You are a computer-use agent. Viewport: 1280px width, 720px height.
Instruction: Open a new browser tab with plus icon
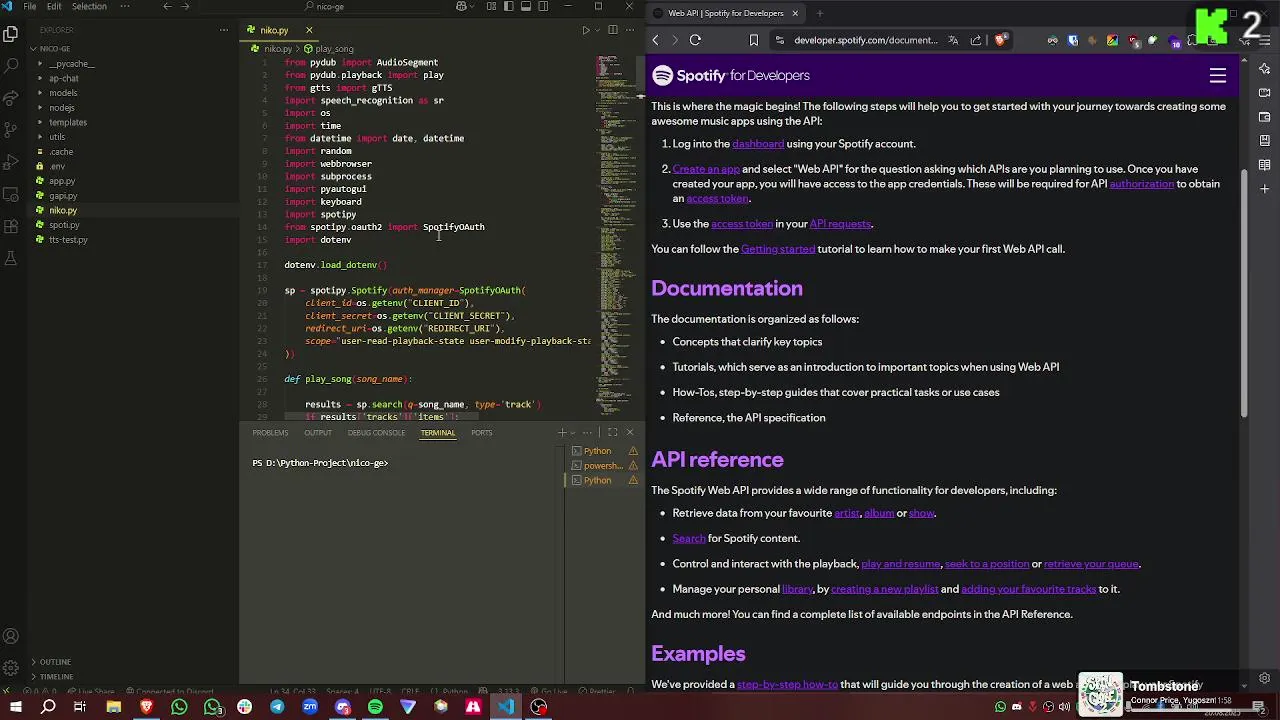[x=819, y=13]
